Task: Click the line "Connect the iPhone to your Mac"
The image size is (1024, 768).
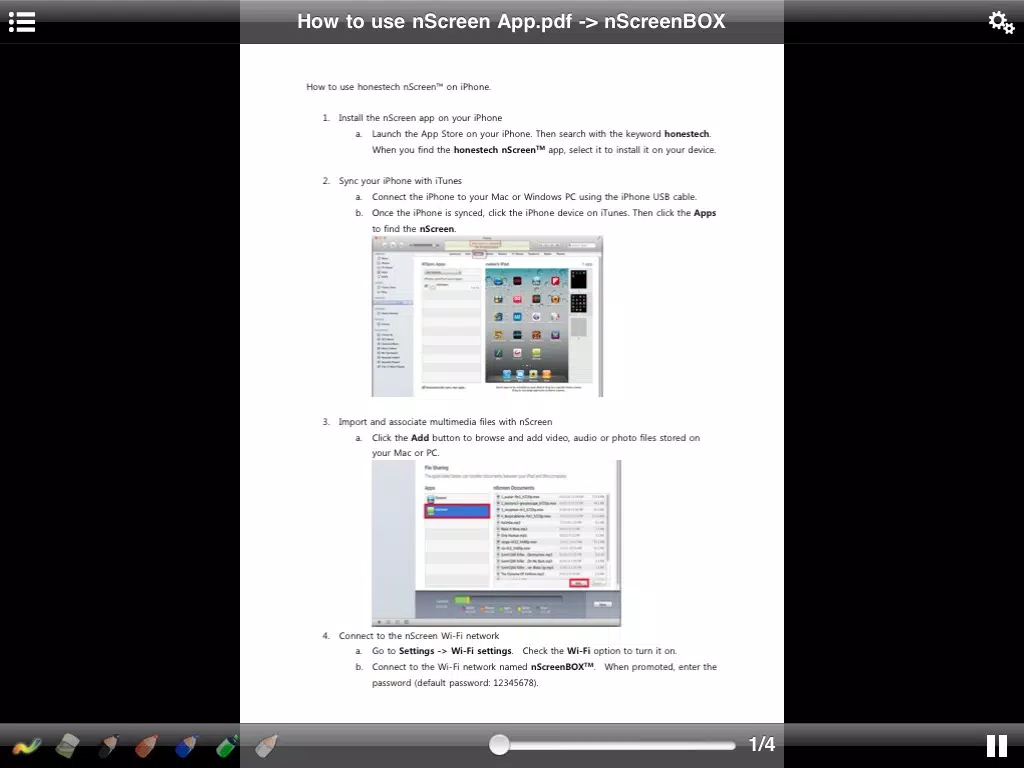Action: pos(534,197)
